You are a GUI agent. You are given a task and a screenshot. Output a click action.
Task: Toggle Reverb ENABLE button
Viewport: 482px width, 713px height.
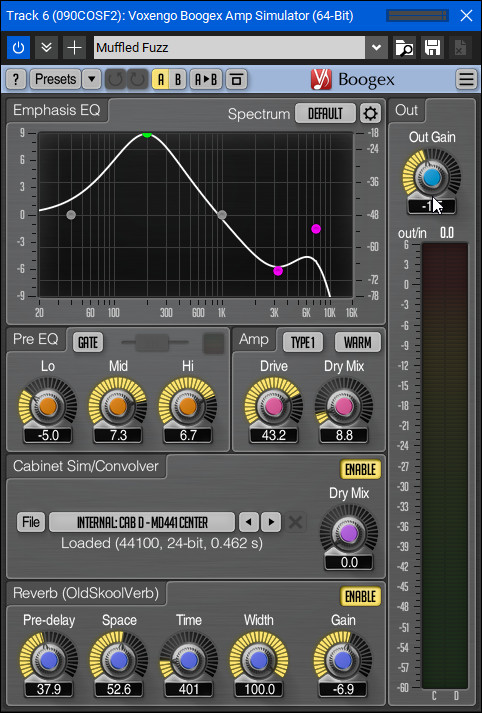coord(360,596)
